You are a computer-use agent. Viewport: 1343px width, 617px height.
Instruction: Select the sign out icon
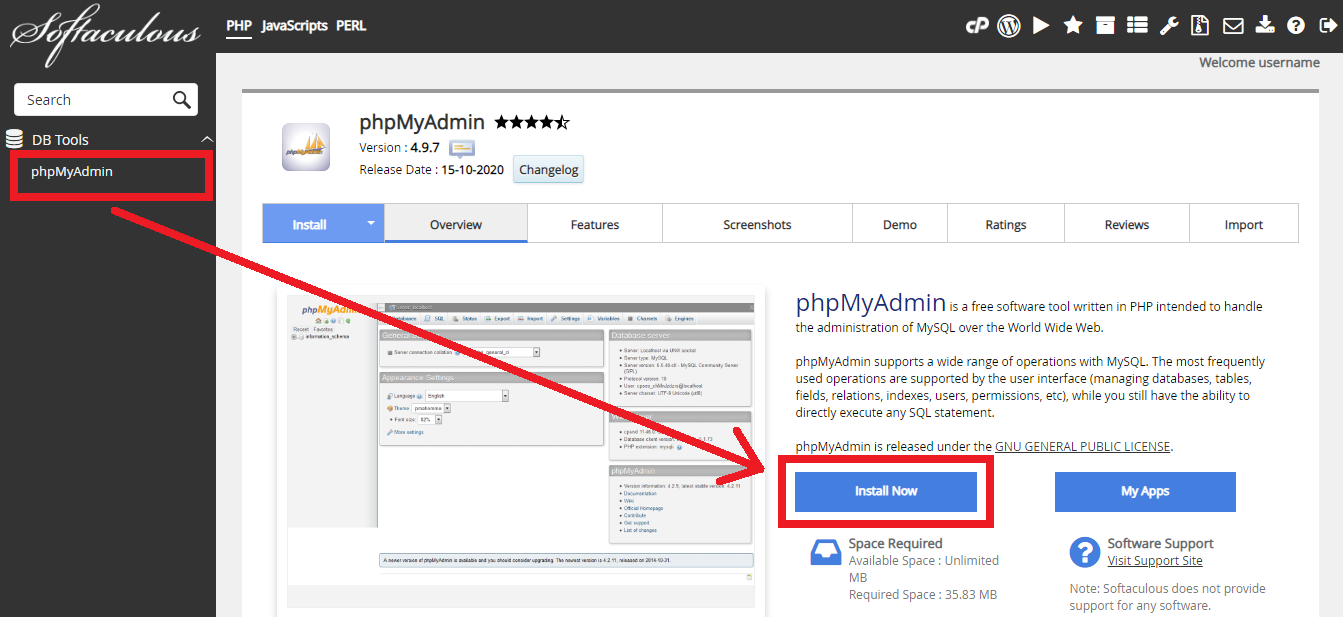point(1330,25)
